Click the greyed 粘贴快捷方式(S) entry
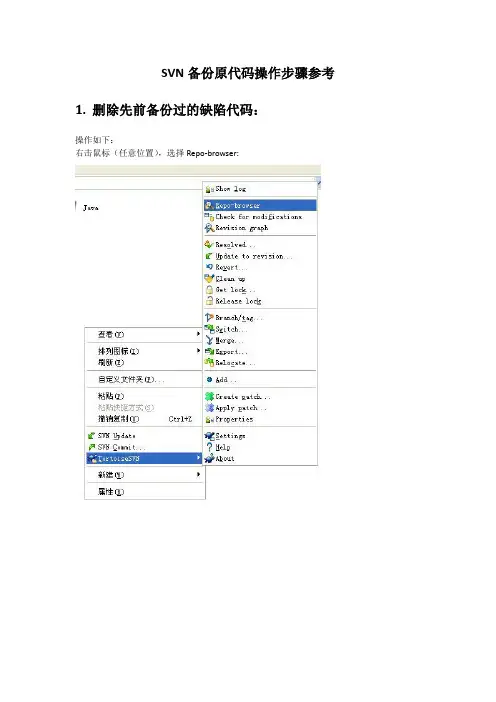 pyautogui.click(x=144, y=408)
